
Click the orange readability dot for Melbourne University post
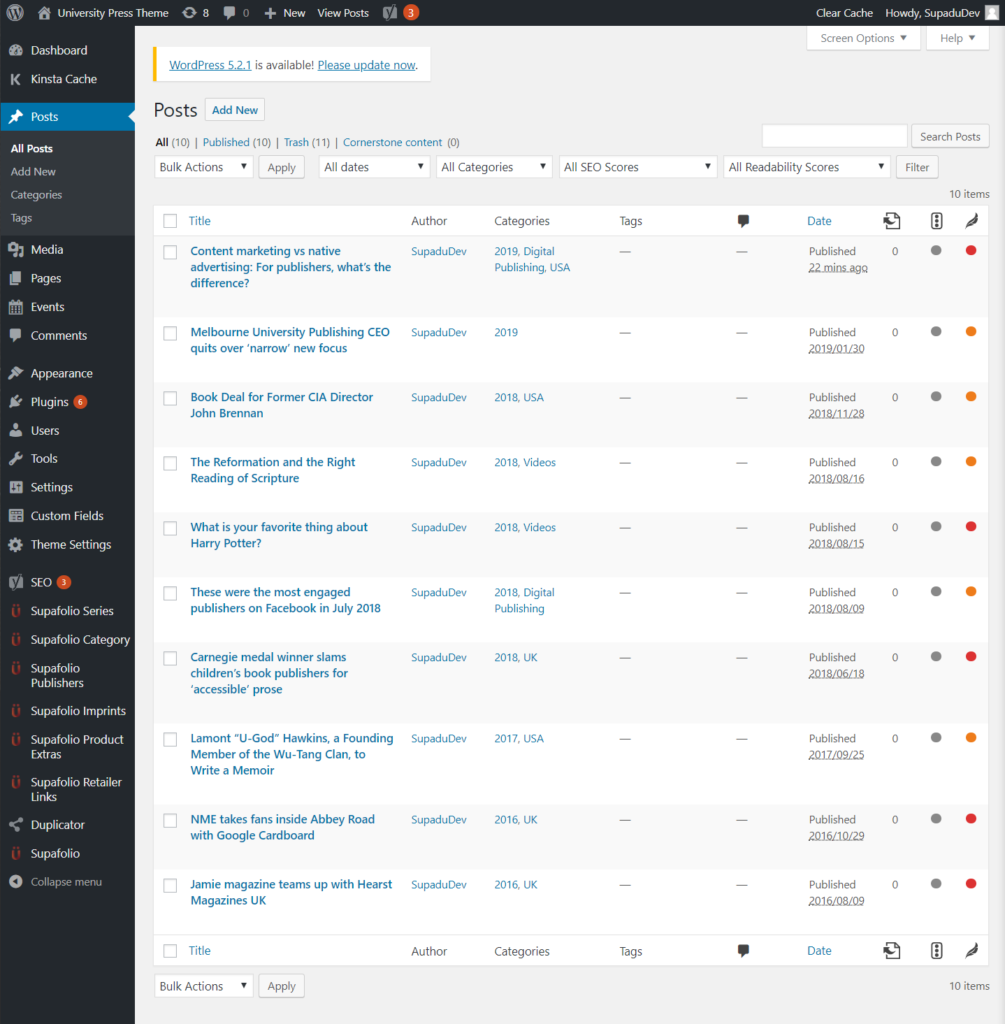coord(971,331)
